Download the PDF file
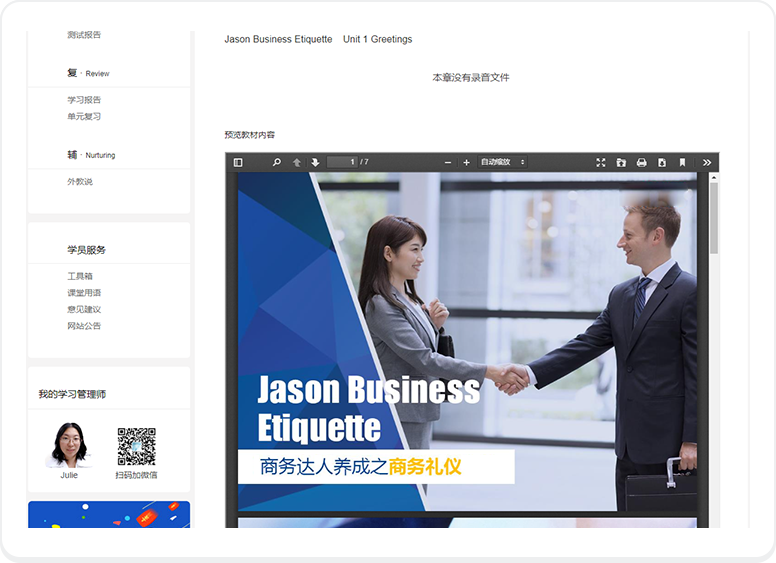 [661, 162]
